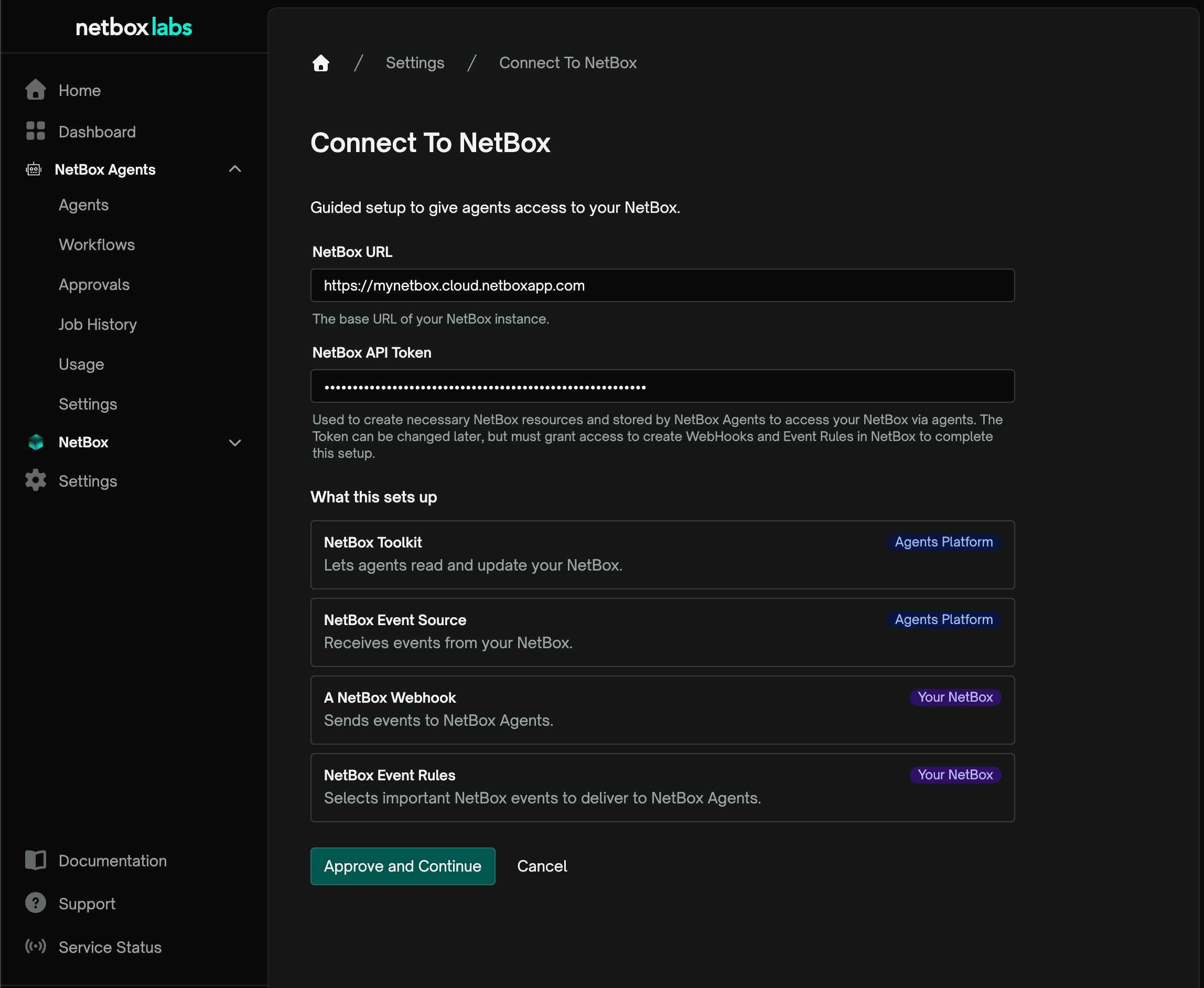Open the main Settings sidebar item

click(x=88, y=481)
